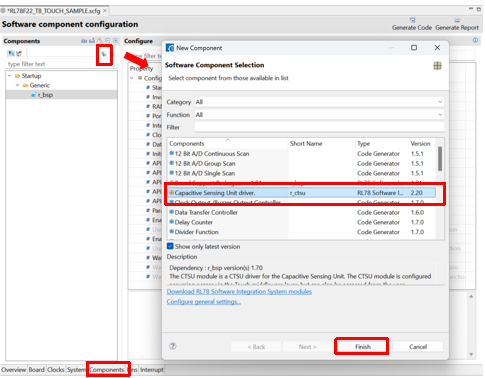Click the up arrow of the background window's scrollbar

[471, 296]
